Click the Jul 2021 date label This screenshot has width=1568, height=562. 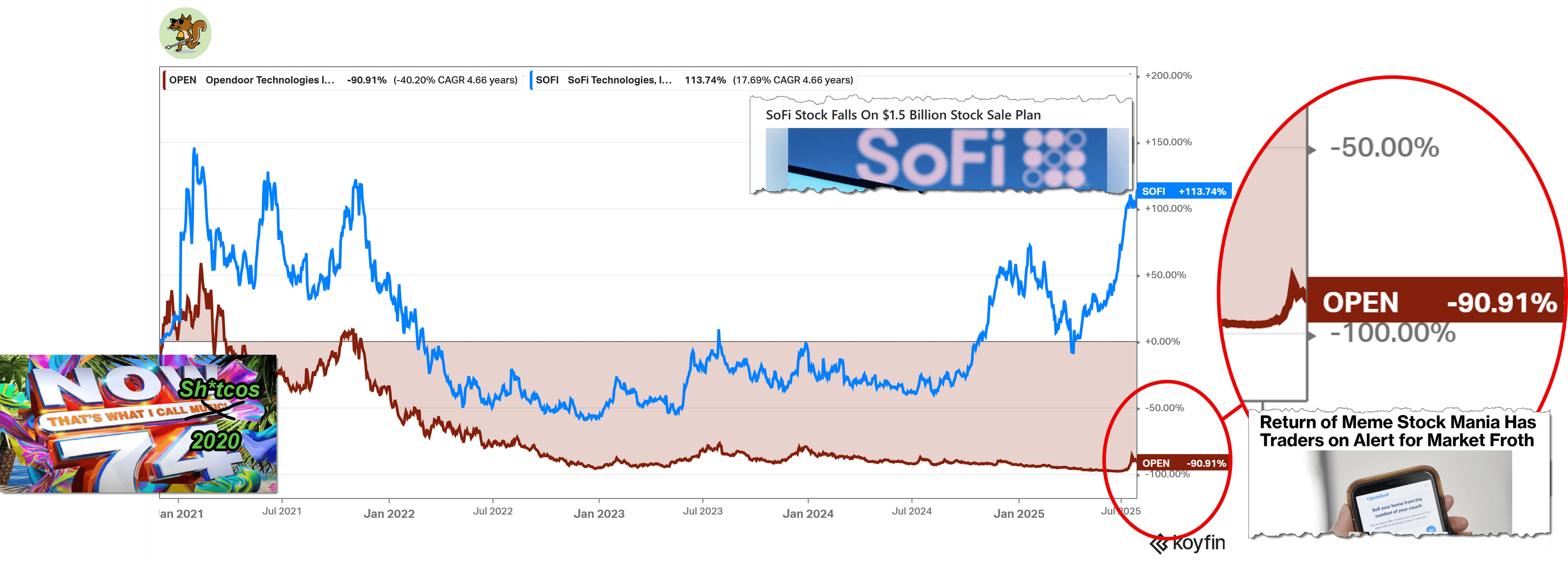282,511
